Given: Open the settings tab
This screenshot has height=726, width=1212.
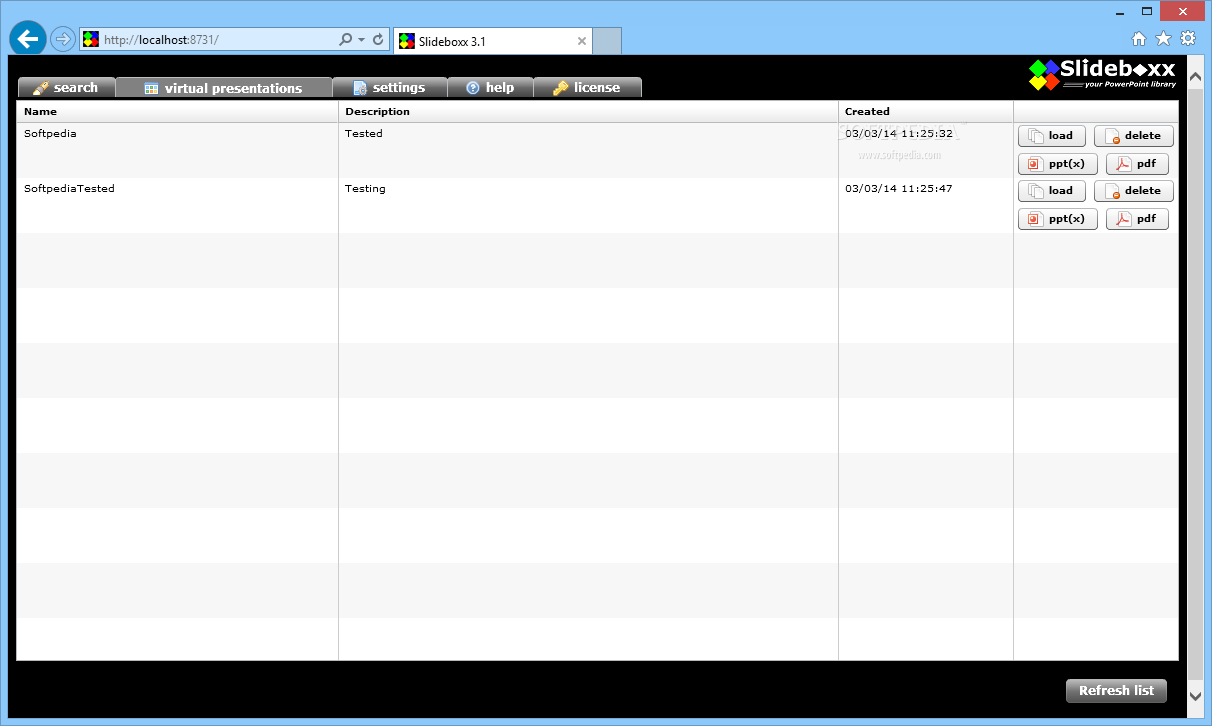Looking at the screenshot, I should pos(389,88).
